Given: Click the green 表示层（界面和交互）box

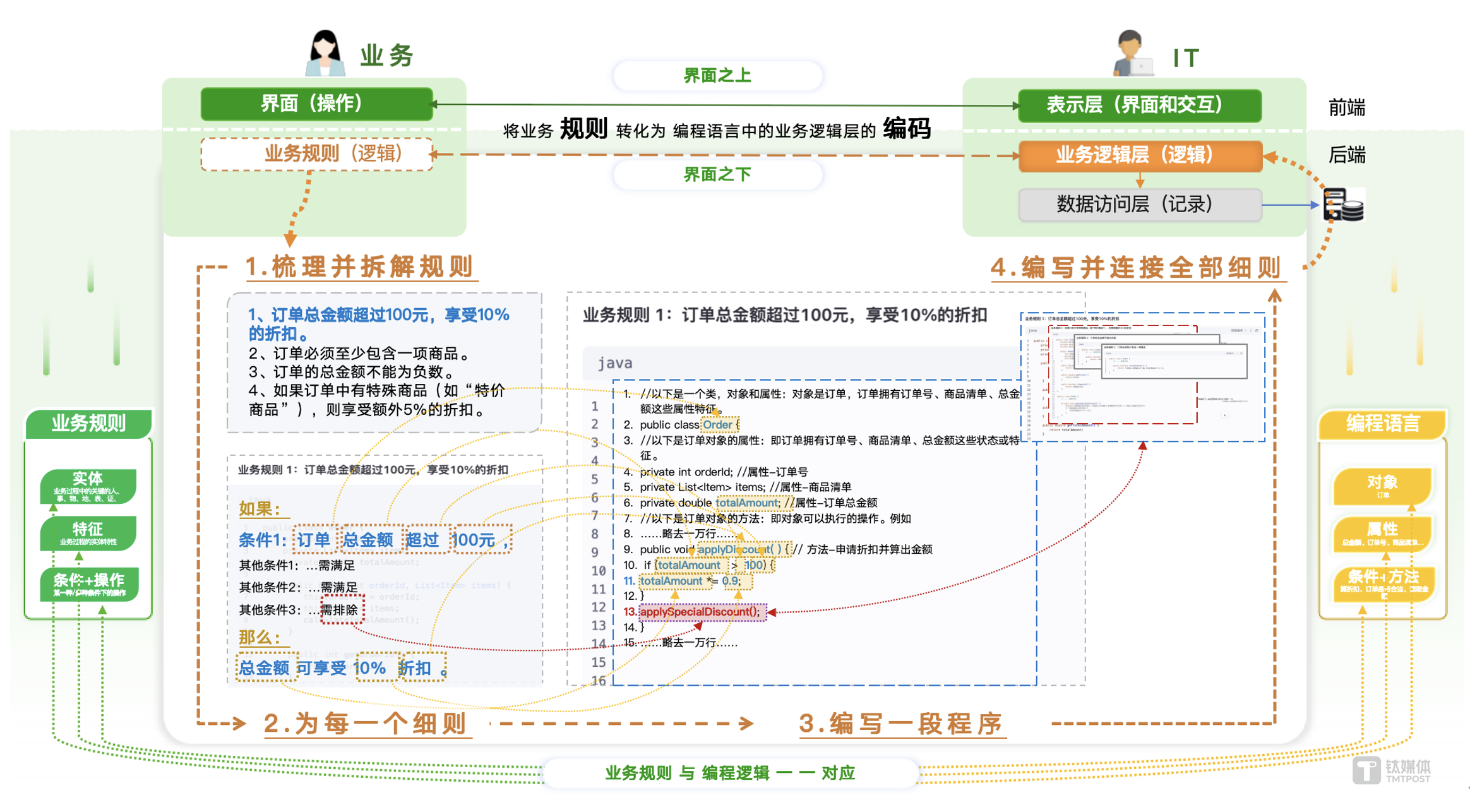Looking at the screenshot, I should [1140, 105].
